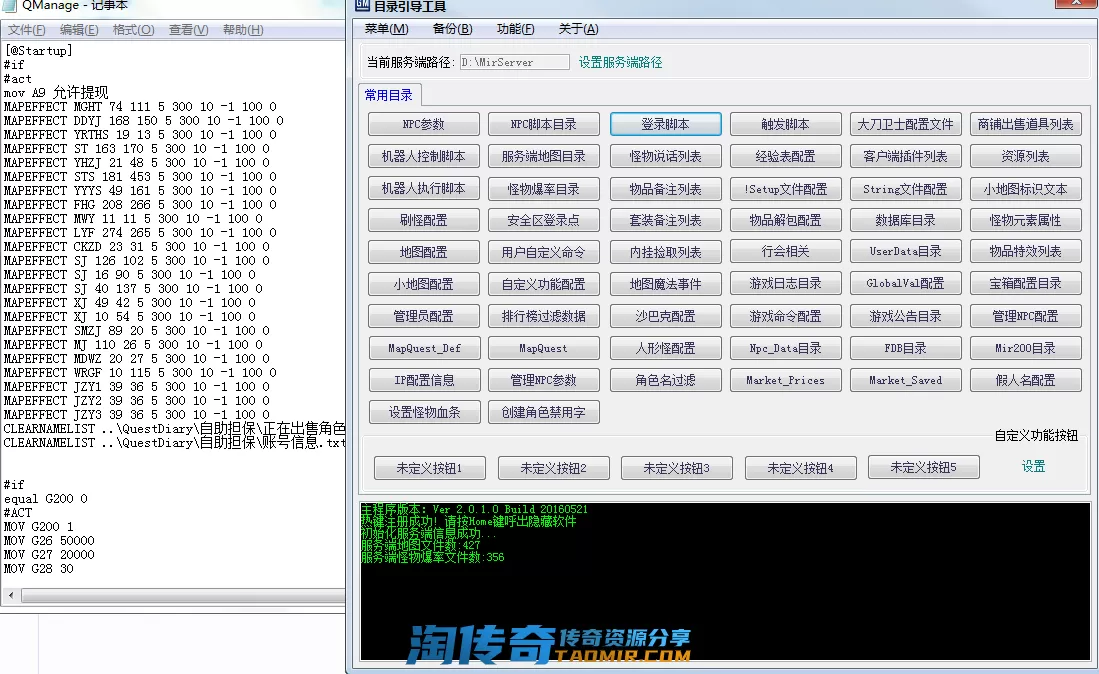
Task: Click 未定义按钮3
Action: (677, 468)
